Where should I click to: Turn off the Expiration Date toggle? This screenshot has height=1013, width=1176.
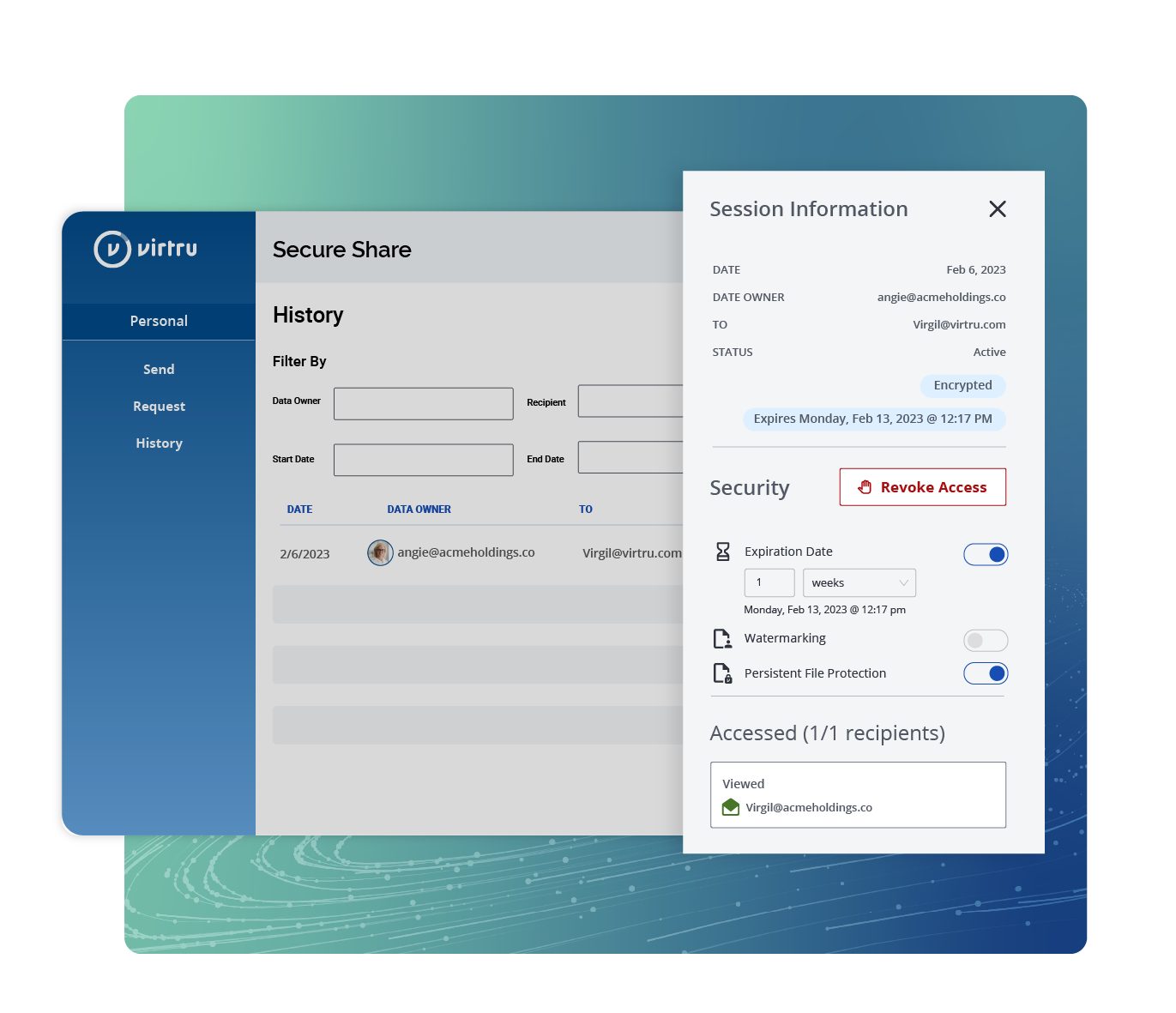[x=986, y=555]
